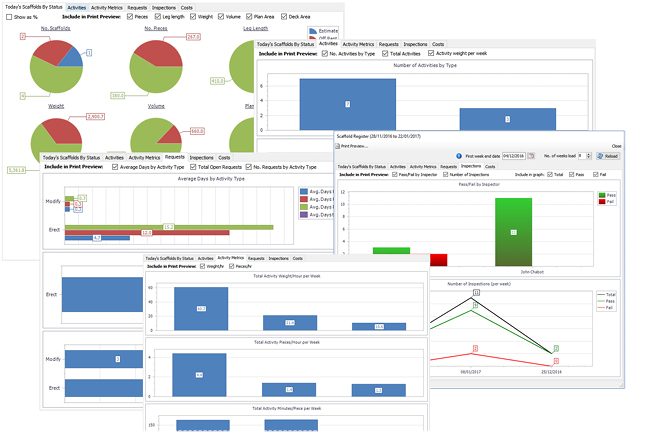Toggle the No. Activities by Type checkbox
Screen dimensions: 650x432
[325, 53]
